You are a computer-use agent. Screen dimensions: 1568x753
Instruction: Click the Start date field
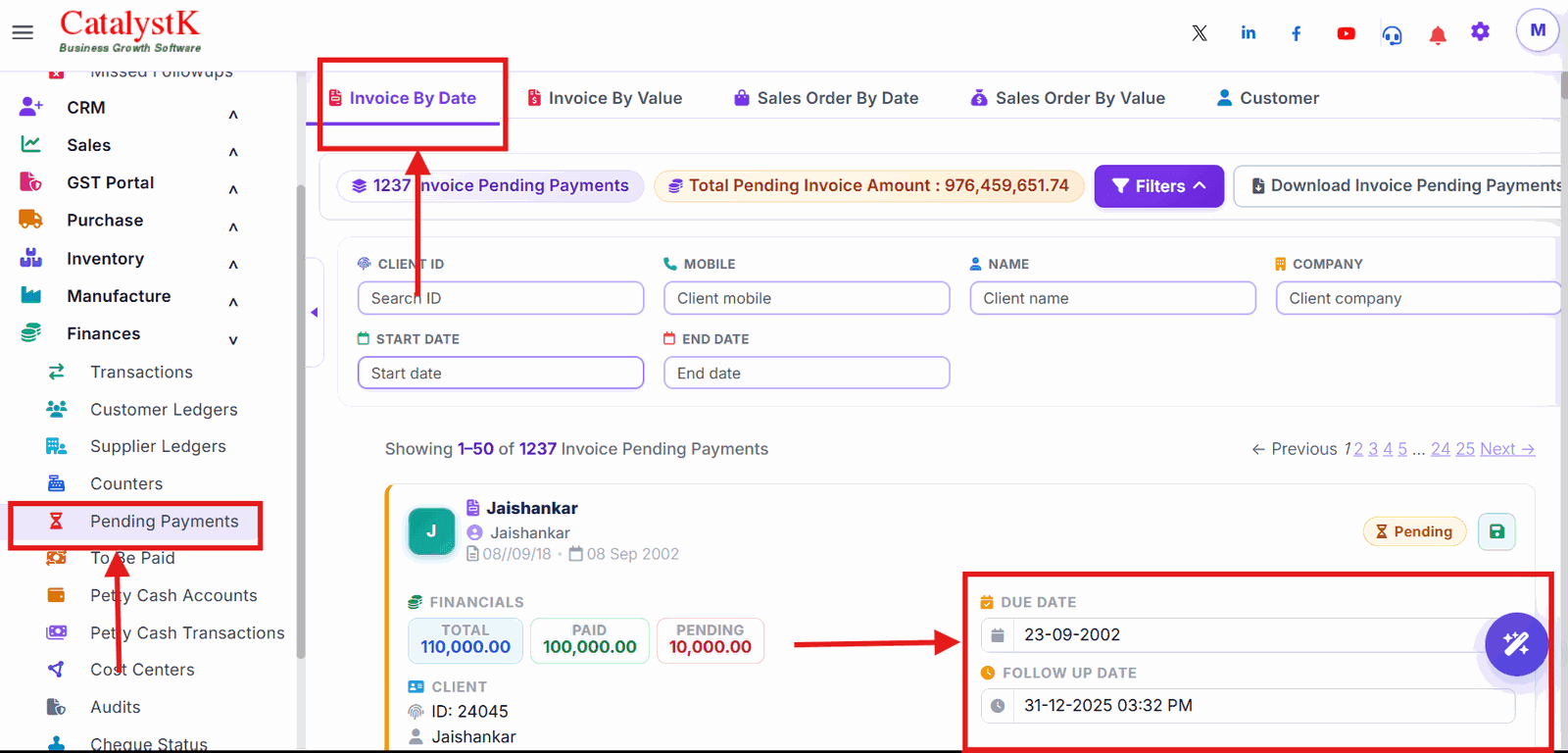click(x=501, y=373)
